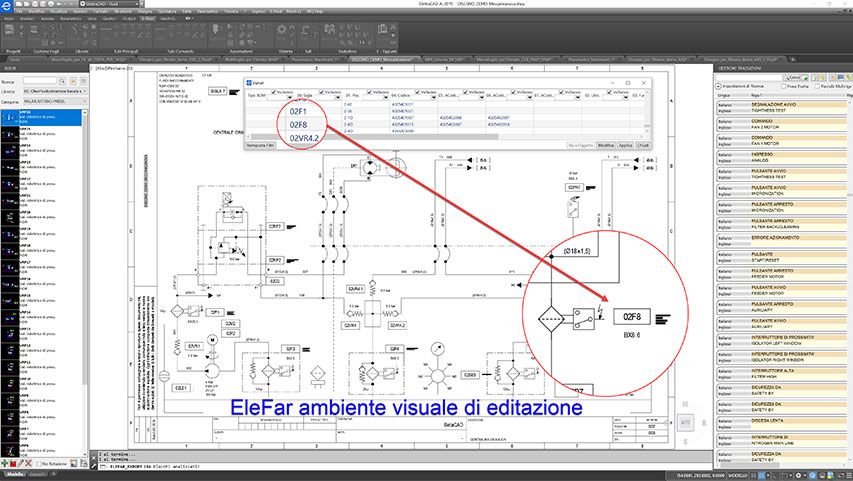Click the Modifica button in EleFar dialog
Screen dimensions: 853x481
605,145
